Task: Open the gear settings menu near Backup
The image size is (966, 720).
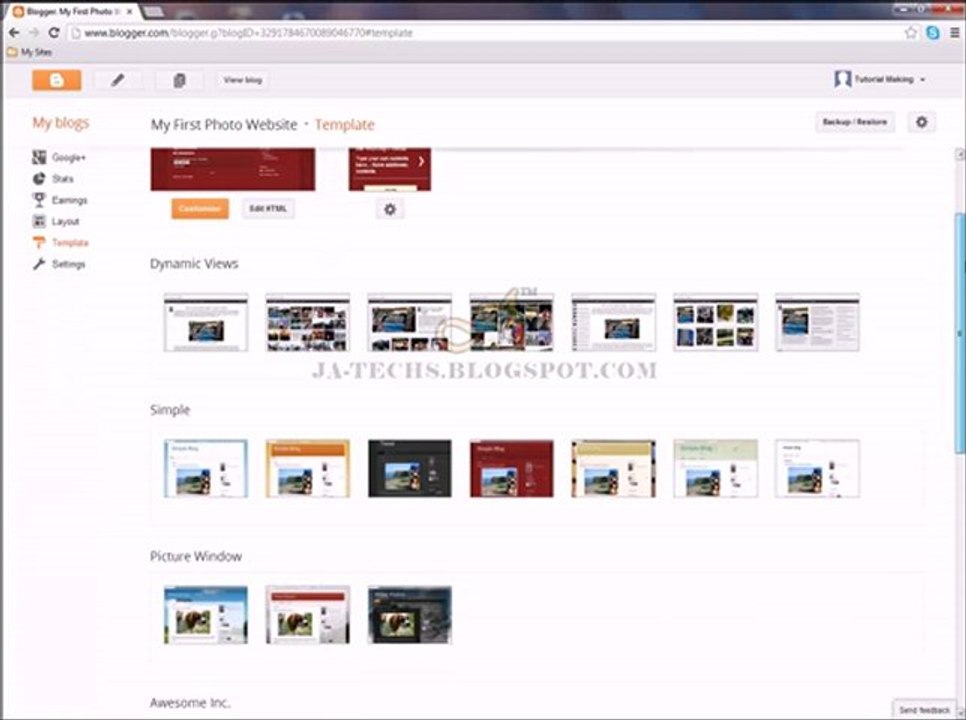Action: (922, 122)
